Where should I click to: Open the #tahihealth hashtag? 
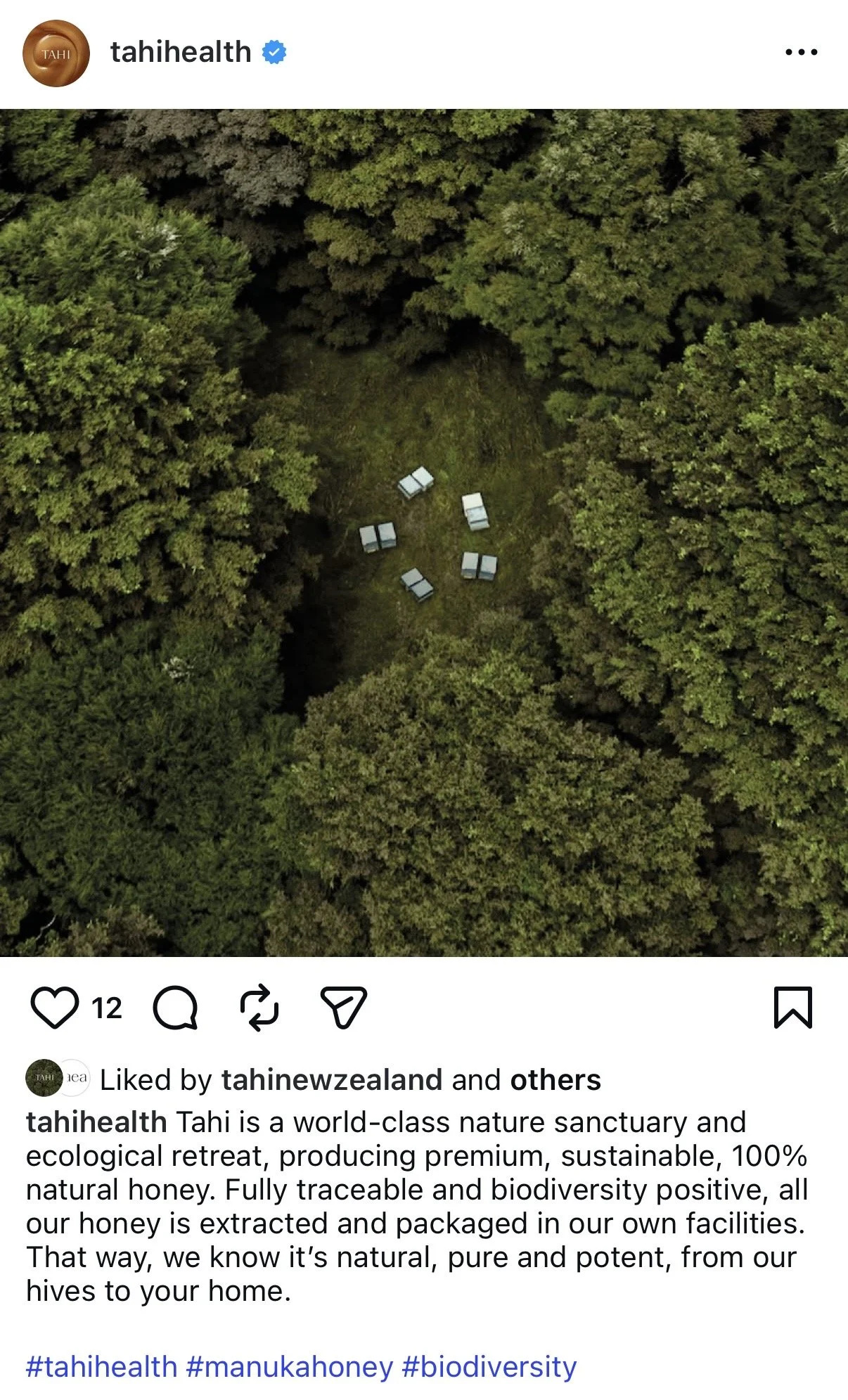click(102, 1366)
